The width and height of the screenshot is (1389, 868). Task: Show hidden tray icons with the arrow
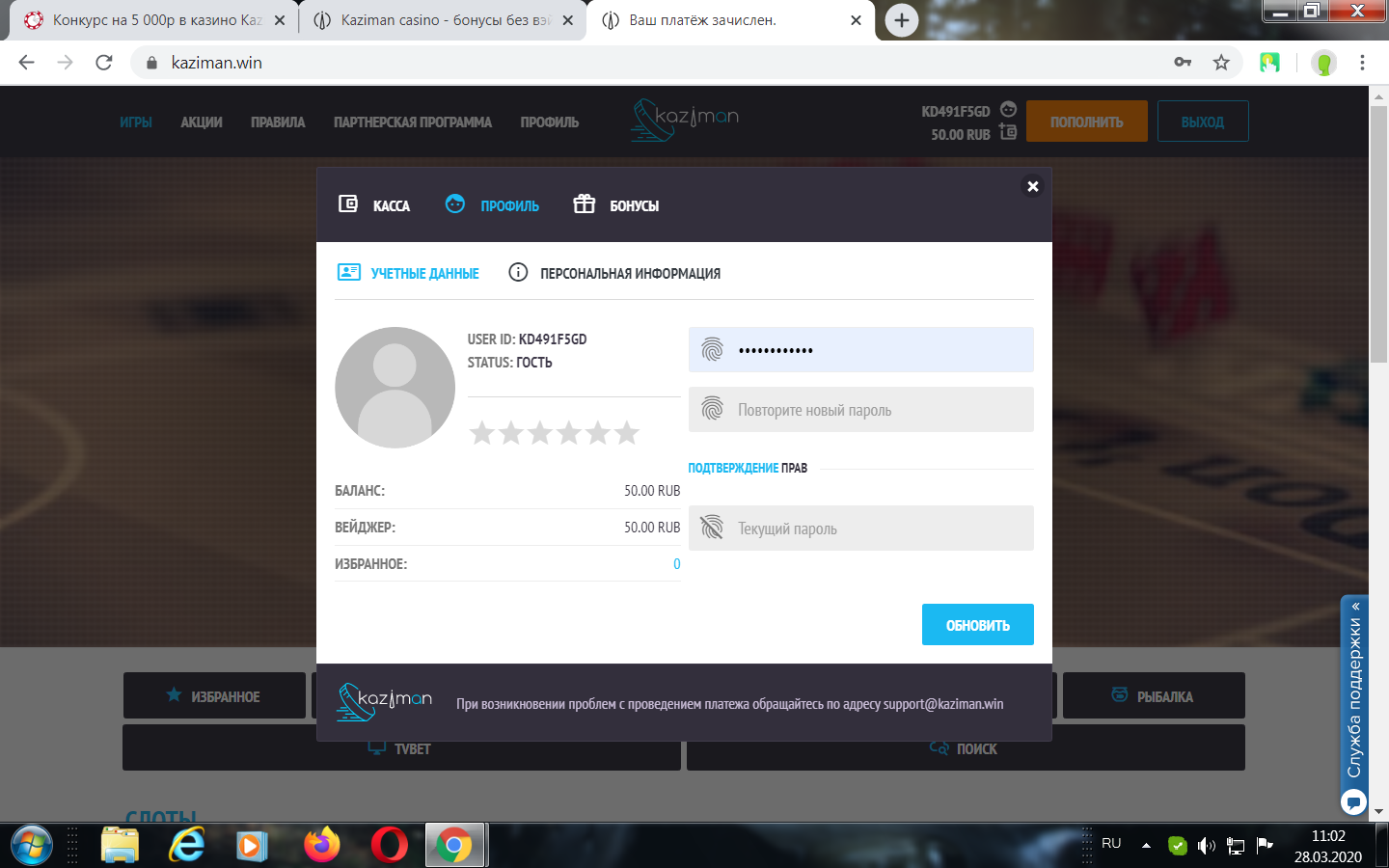click(1146, 846)
